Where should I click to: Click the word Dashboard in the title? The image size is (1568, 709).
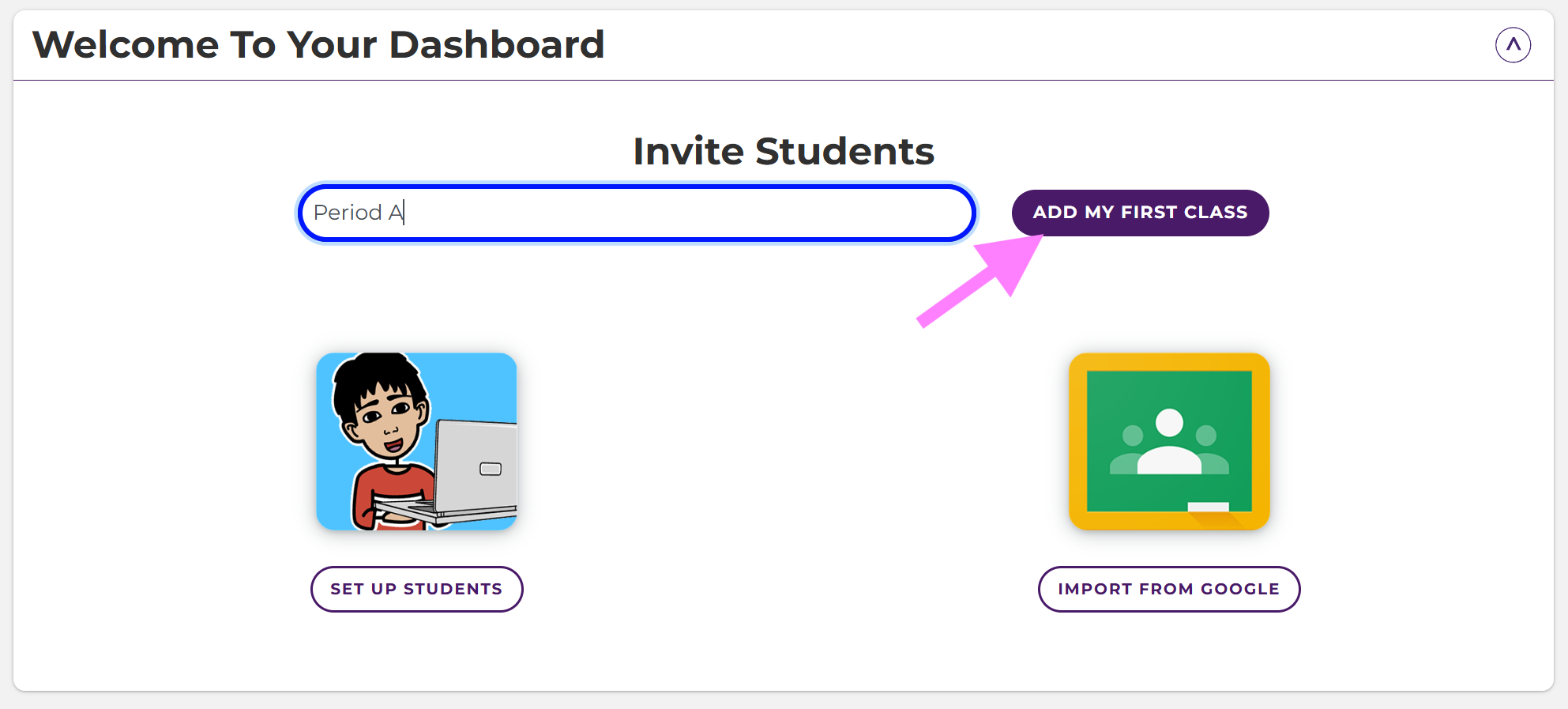[x=497, y=45]
